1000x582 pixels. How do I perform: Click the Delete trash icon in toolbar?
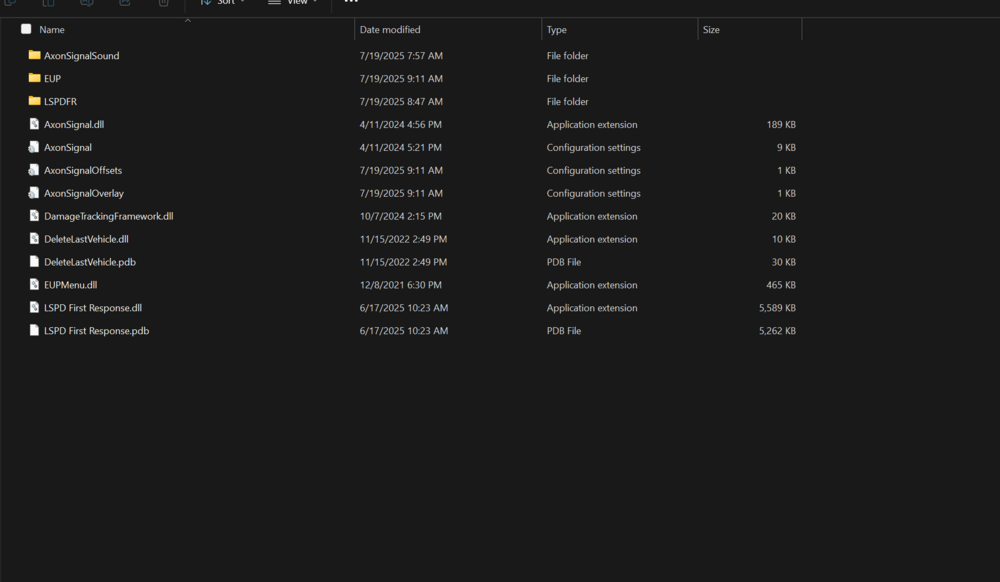tap(163, 3)
